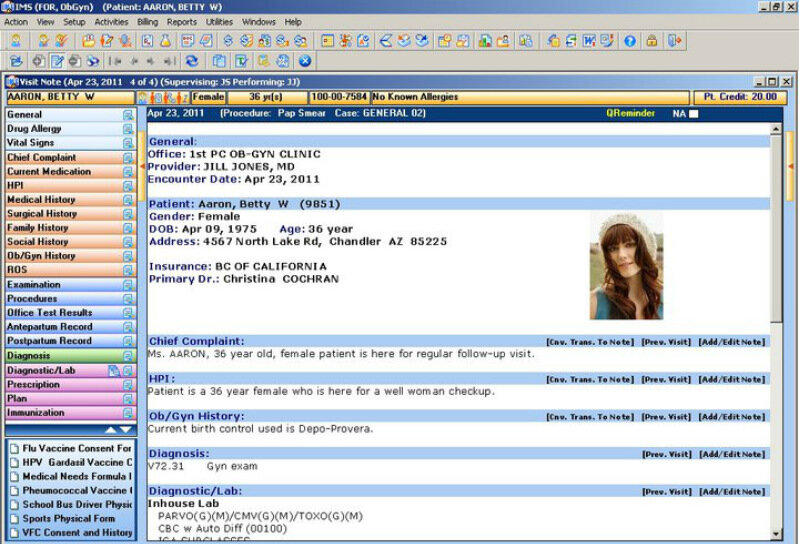799x544 pixels.
Task: Click the refresh arrows icon in second toolbar
Action: [192, 61]
